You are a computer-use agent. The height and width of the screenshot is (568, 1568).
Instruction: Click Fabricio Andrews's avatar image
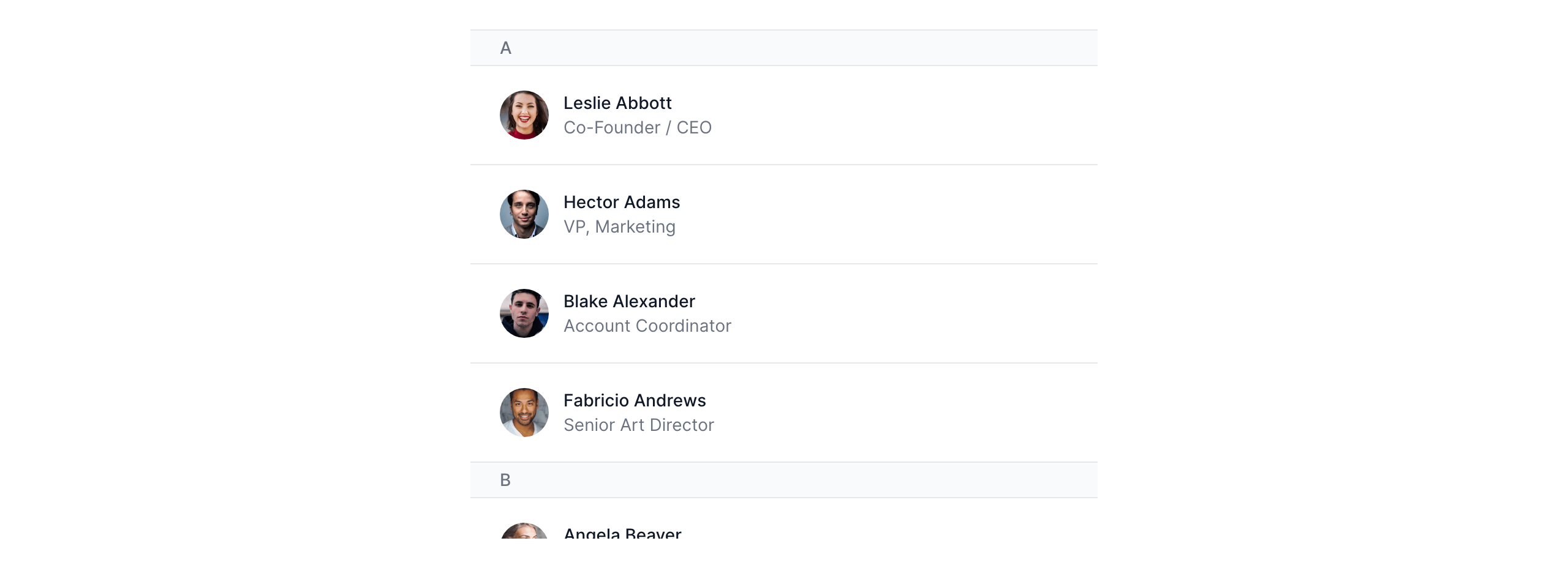[524, 413]
